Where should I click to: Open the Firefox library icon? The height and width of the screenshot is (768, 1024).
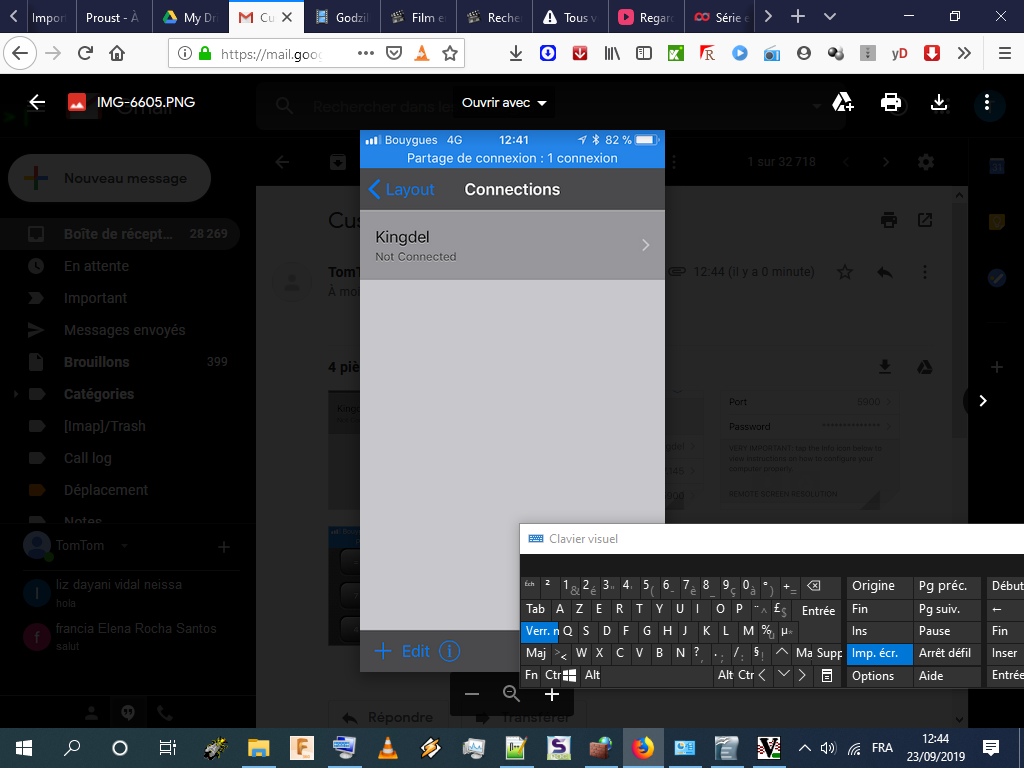click(x=612, y=54)
